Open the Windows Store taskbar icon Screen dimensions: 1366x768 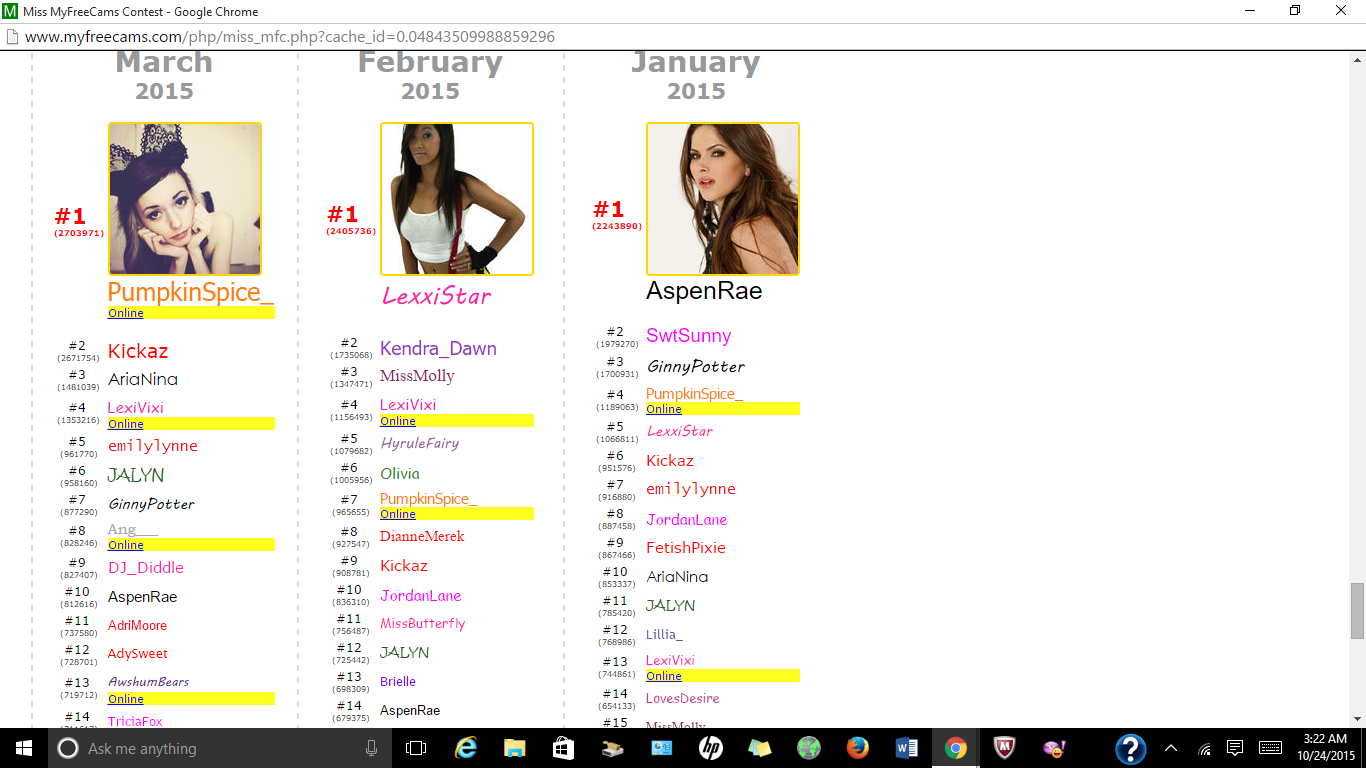point(564,748)
